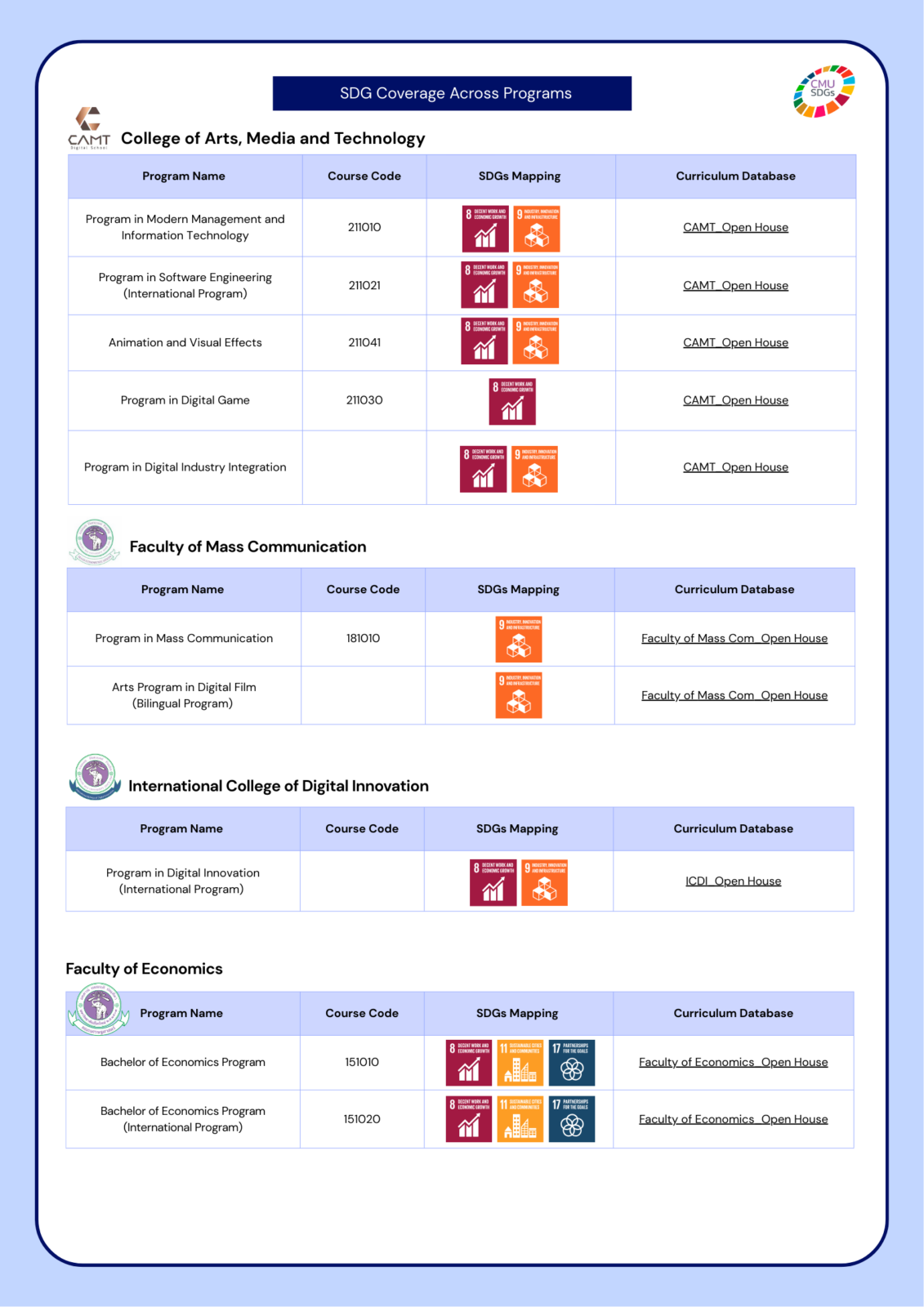Click SDG 17 icon in course 151020 row

[572, 1119]
